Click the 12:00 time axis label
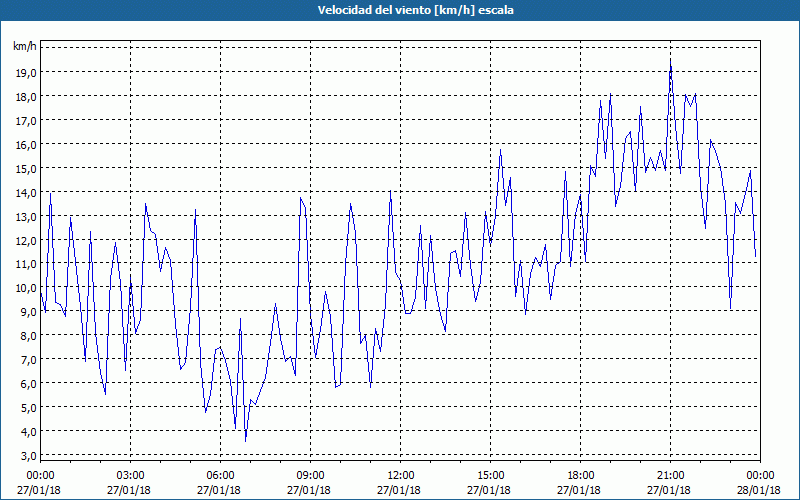Image resolution: width=800 pixels, height=500 pixels. 401,475
